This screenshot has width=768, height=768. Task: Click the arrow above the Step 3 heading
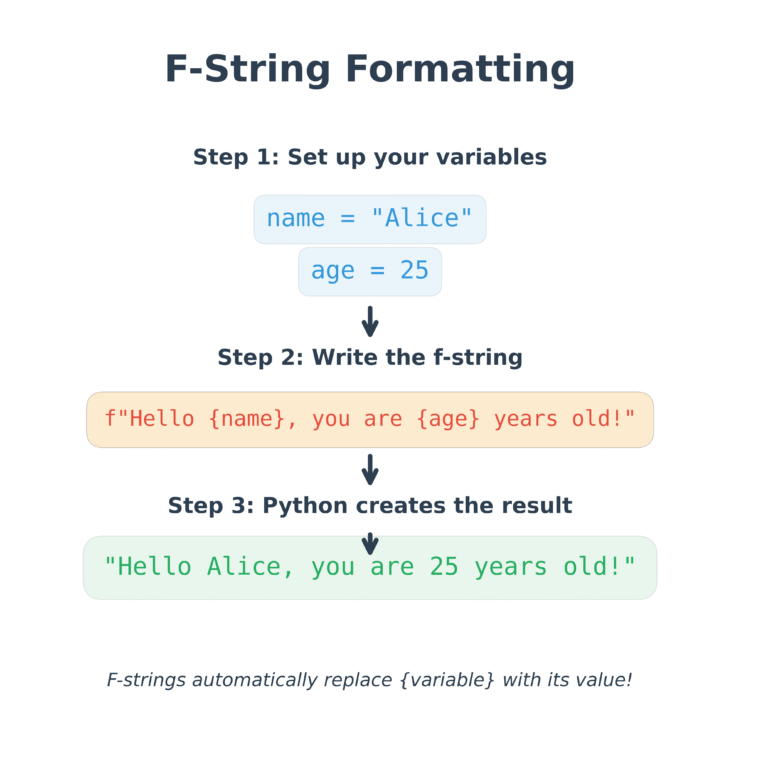point(370,470)
